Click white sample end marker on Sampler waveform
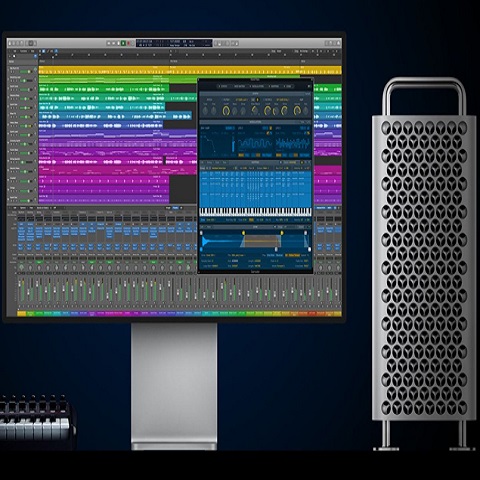 (x=310, y=249)
